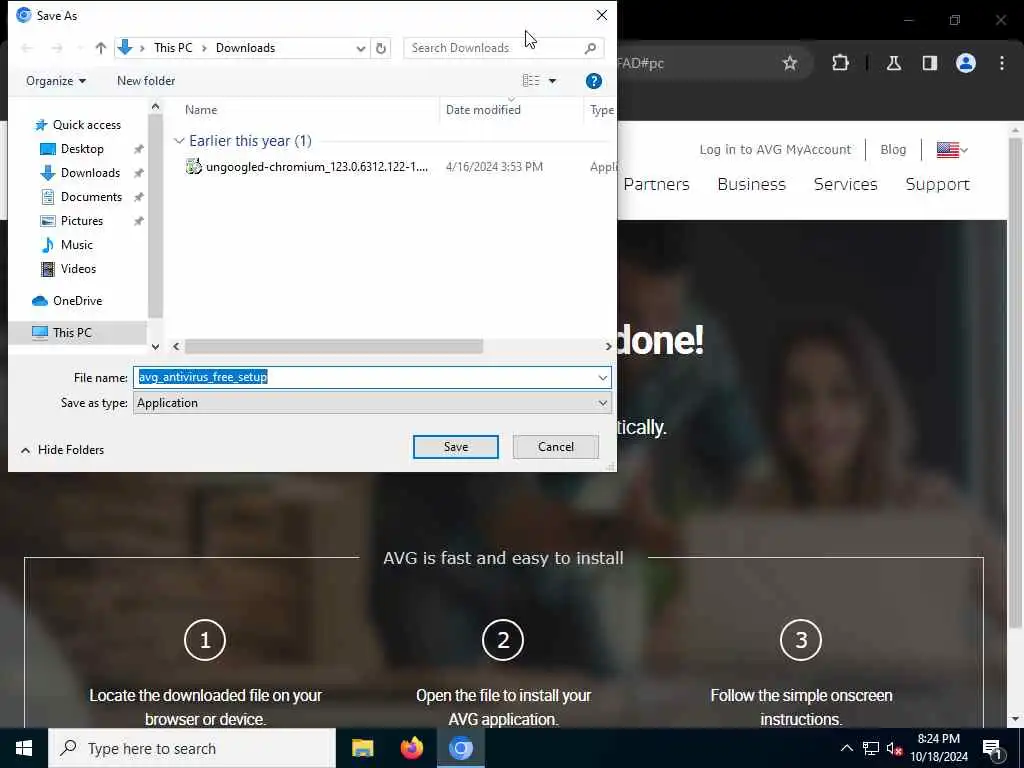Open Services menu on AVG site
Screen dimensions: 1024x768
pyautogui.click(x=845, y=185)
